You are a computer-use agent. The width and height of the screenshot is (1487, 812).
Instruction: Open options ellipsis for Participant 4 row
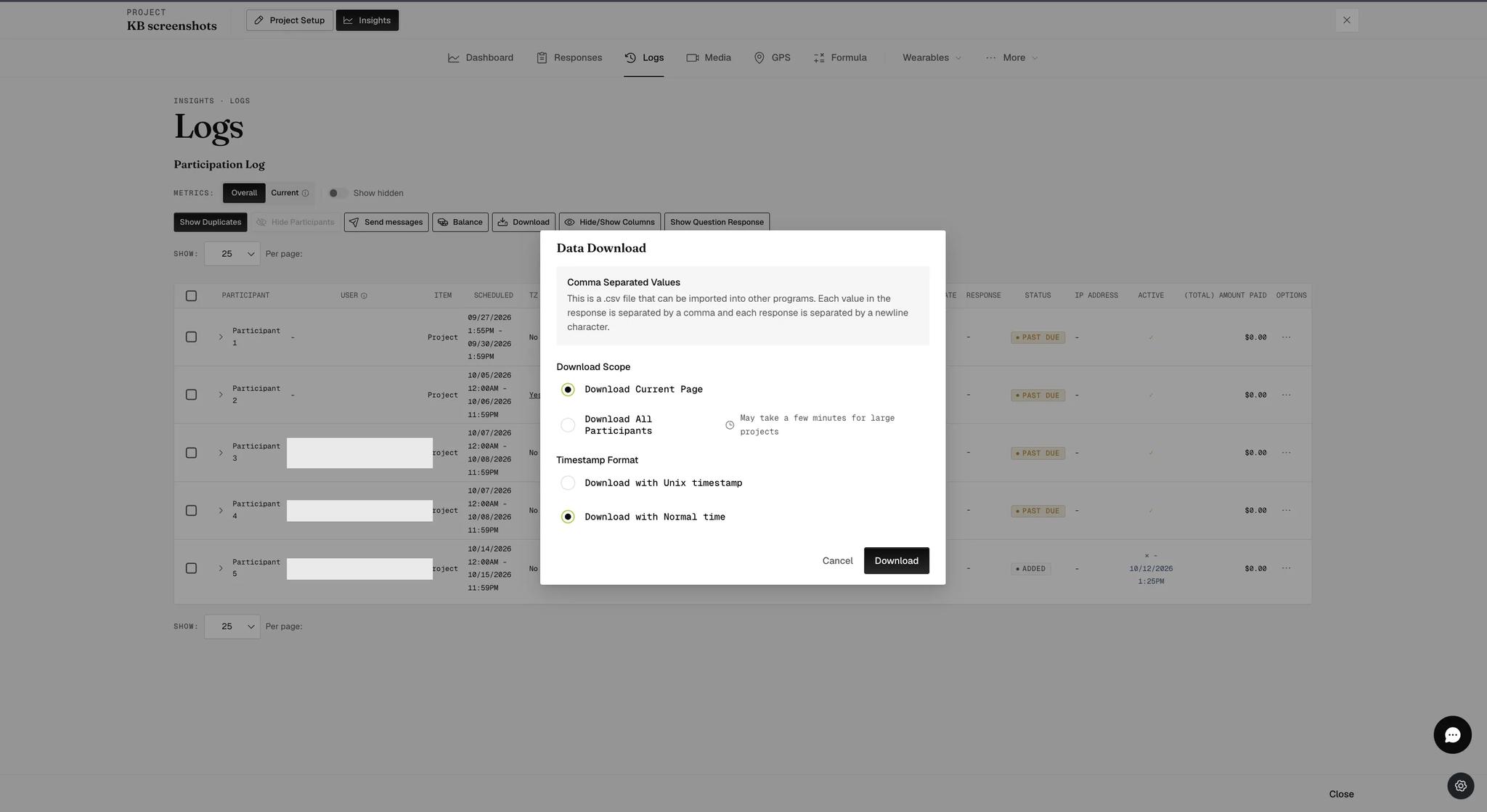pyautogui.click(x=1286, y=511)
